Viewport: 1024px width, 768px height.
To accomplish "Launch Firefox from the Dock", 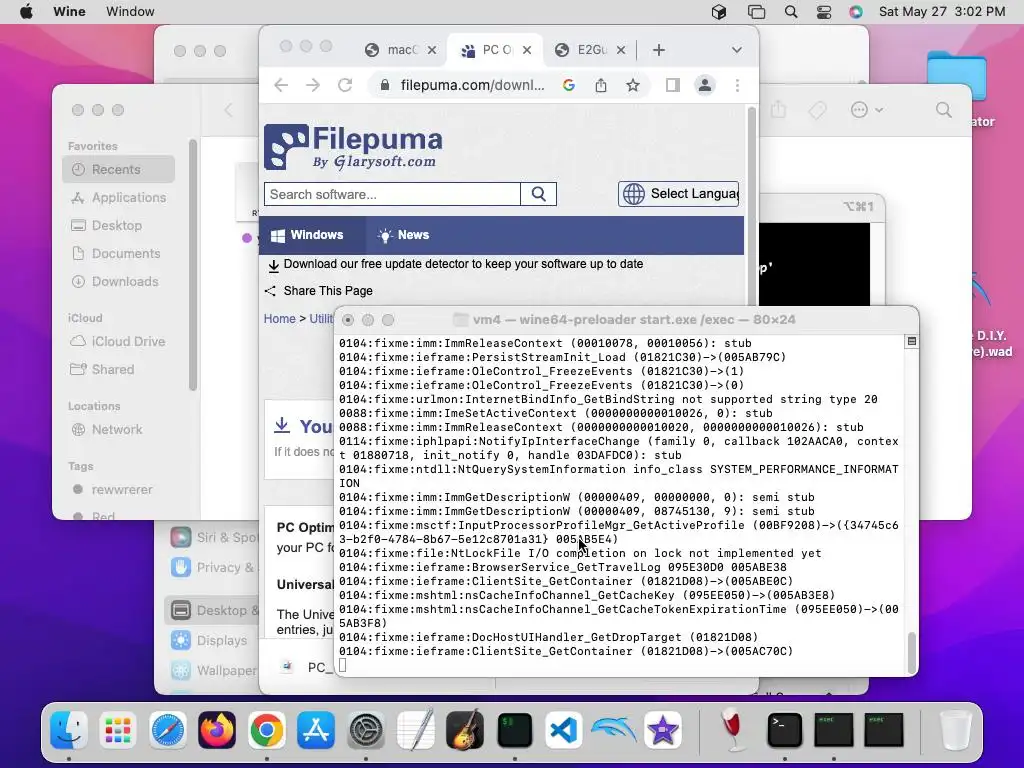I will pyautogui.click(x=217, y=729).
